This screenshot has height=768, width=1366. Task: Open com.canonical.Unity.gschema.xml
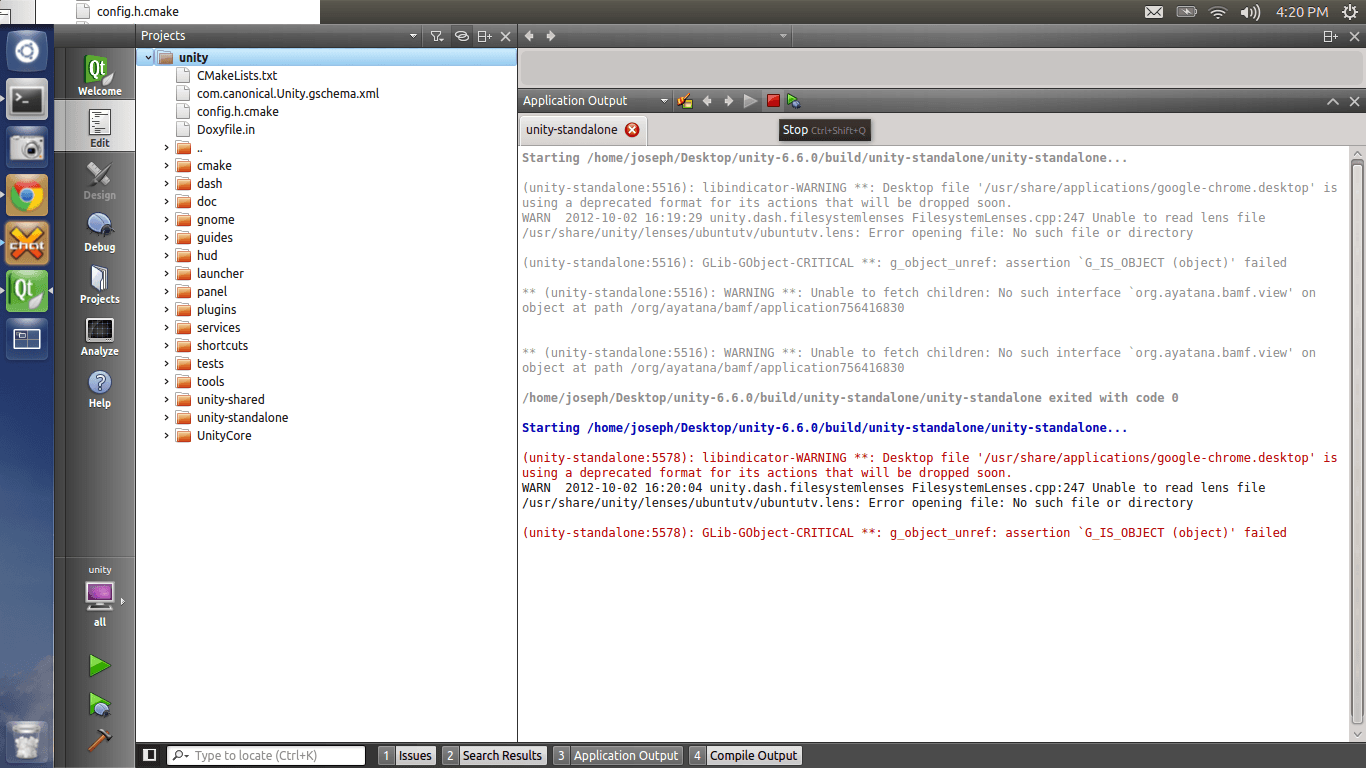[288, 94]
